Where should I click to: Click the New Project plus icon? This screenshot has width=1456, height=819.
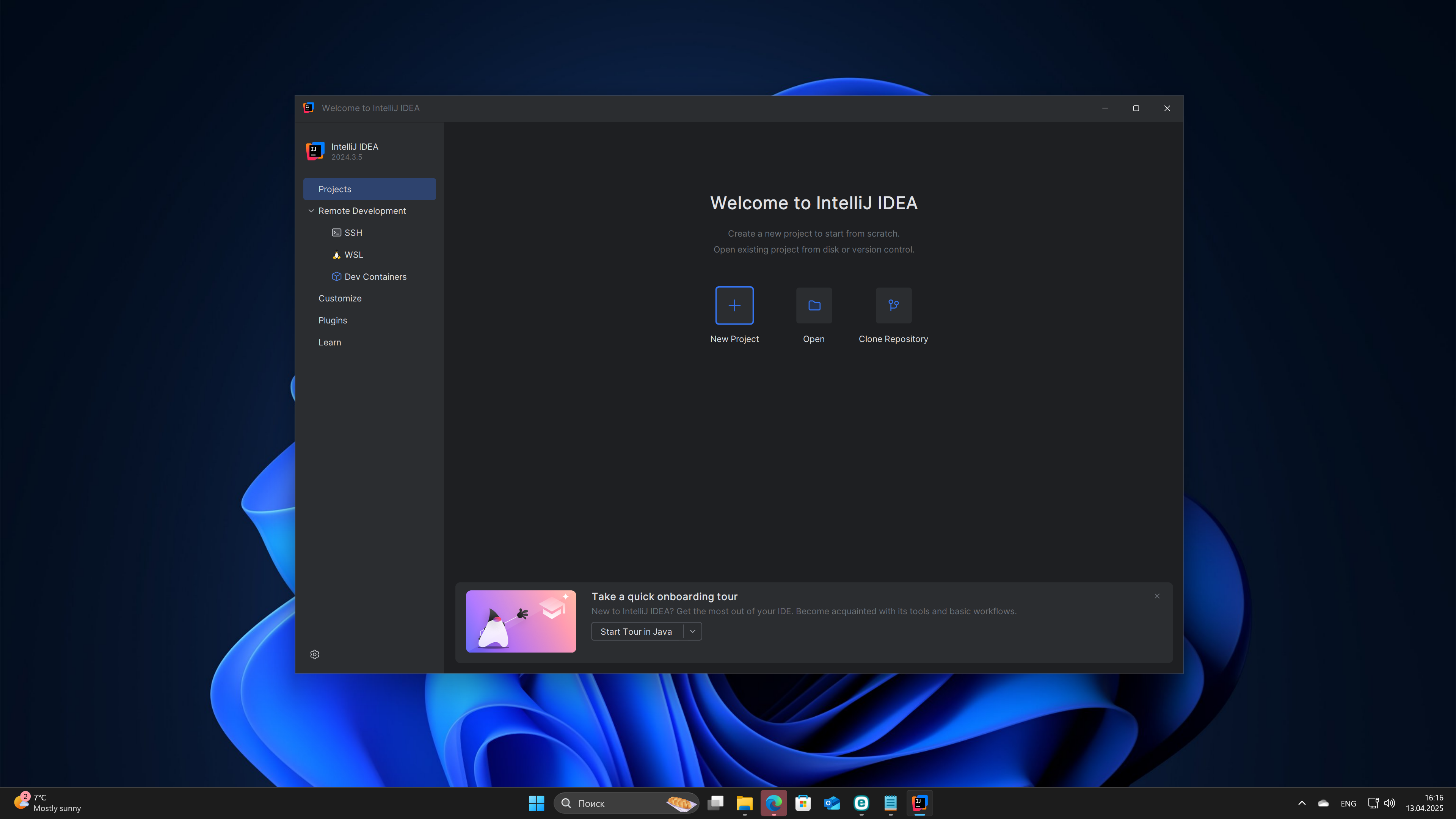pyautogui.click(x=734, y=305)
